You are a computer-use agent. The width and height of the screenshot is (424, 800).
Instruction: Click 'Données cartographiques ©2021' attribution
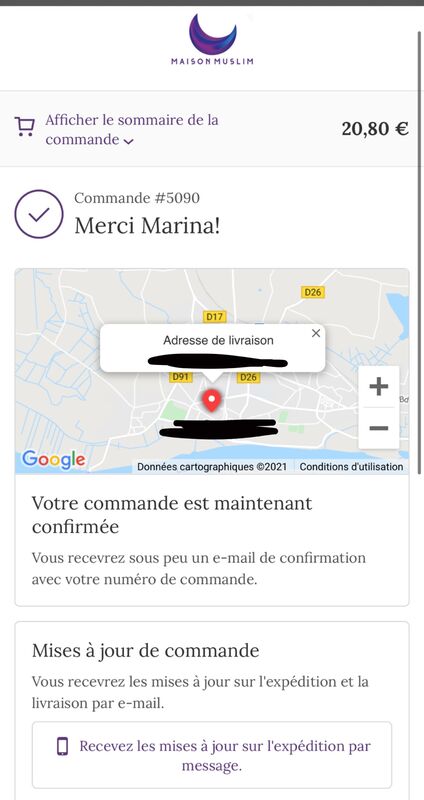point(212,467)
